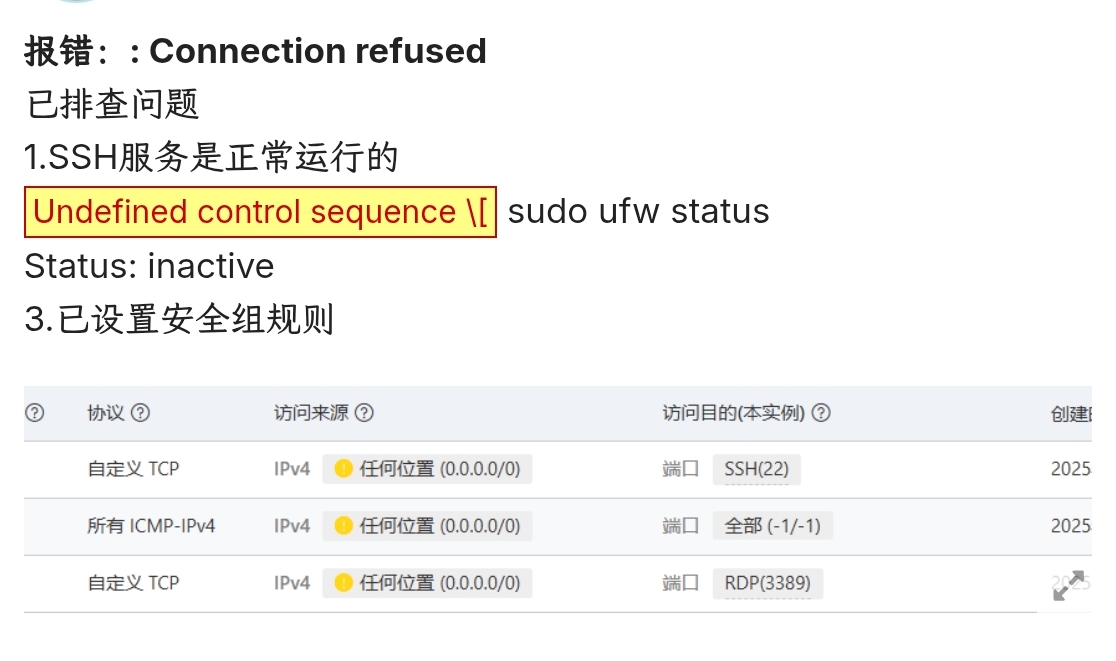Click the RDP(3389) port tag

tap(767, 583)
